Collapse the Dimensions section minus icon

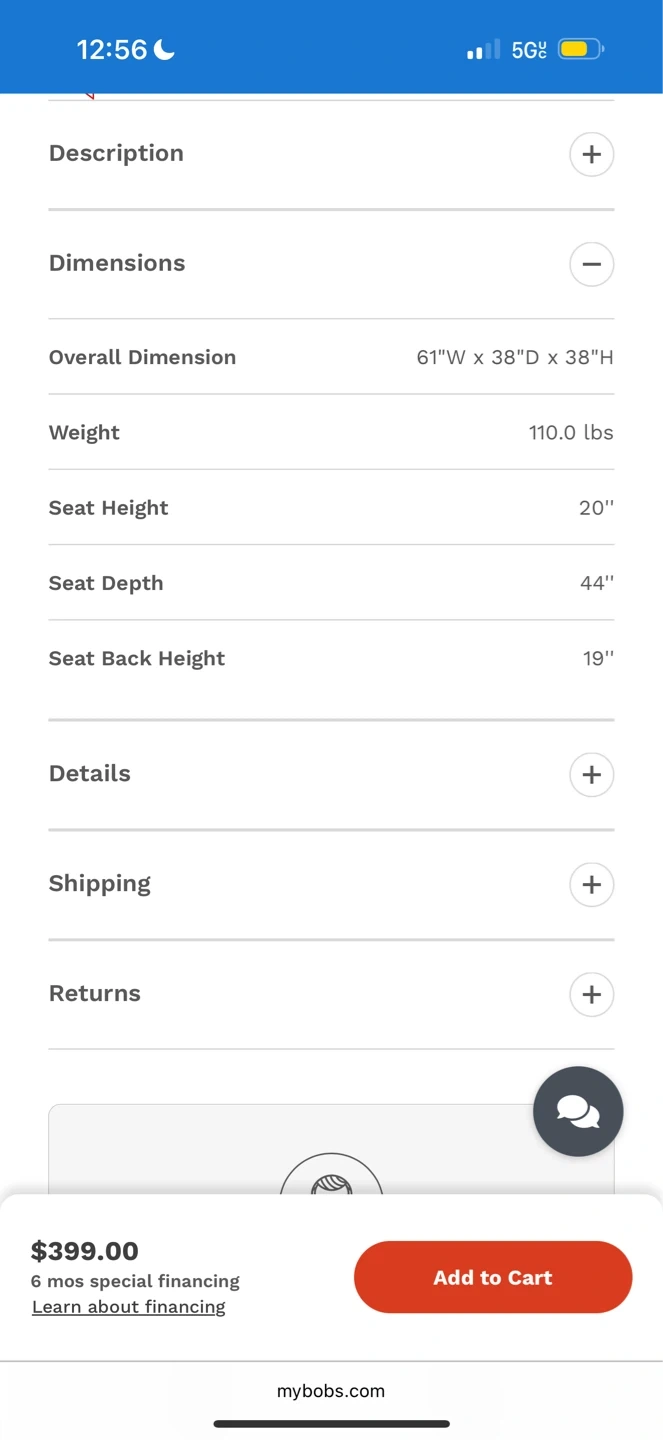tap(591, 264)
